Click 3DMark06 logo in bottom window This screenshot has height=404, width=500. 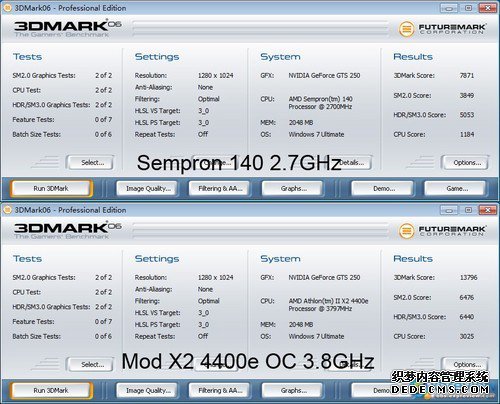68,230
